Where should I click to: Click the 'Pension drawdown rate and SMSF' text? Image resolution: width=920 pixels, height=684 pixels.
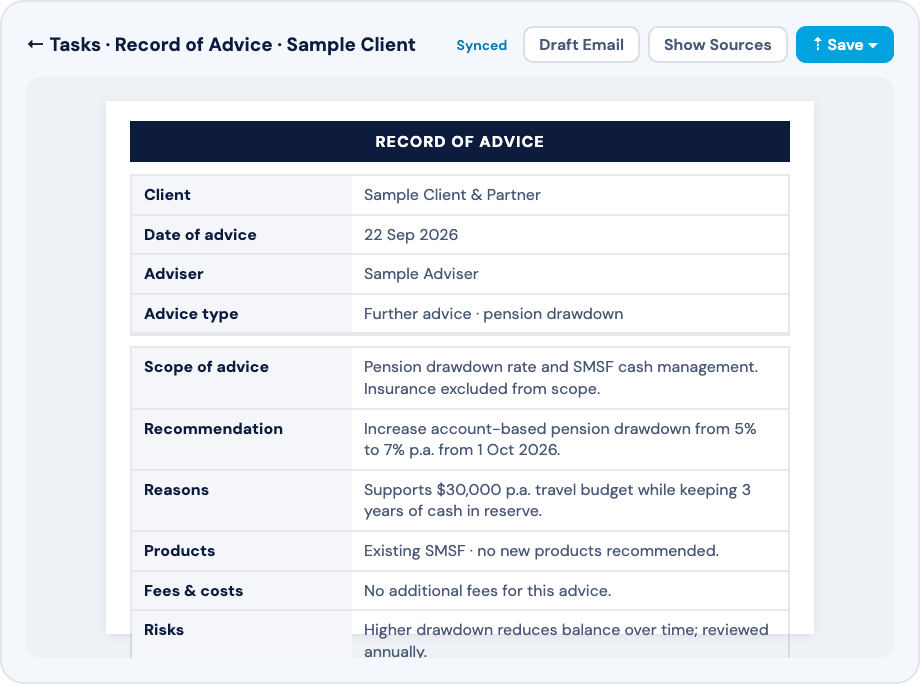click(489, 367)
